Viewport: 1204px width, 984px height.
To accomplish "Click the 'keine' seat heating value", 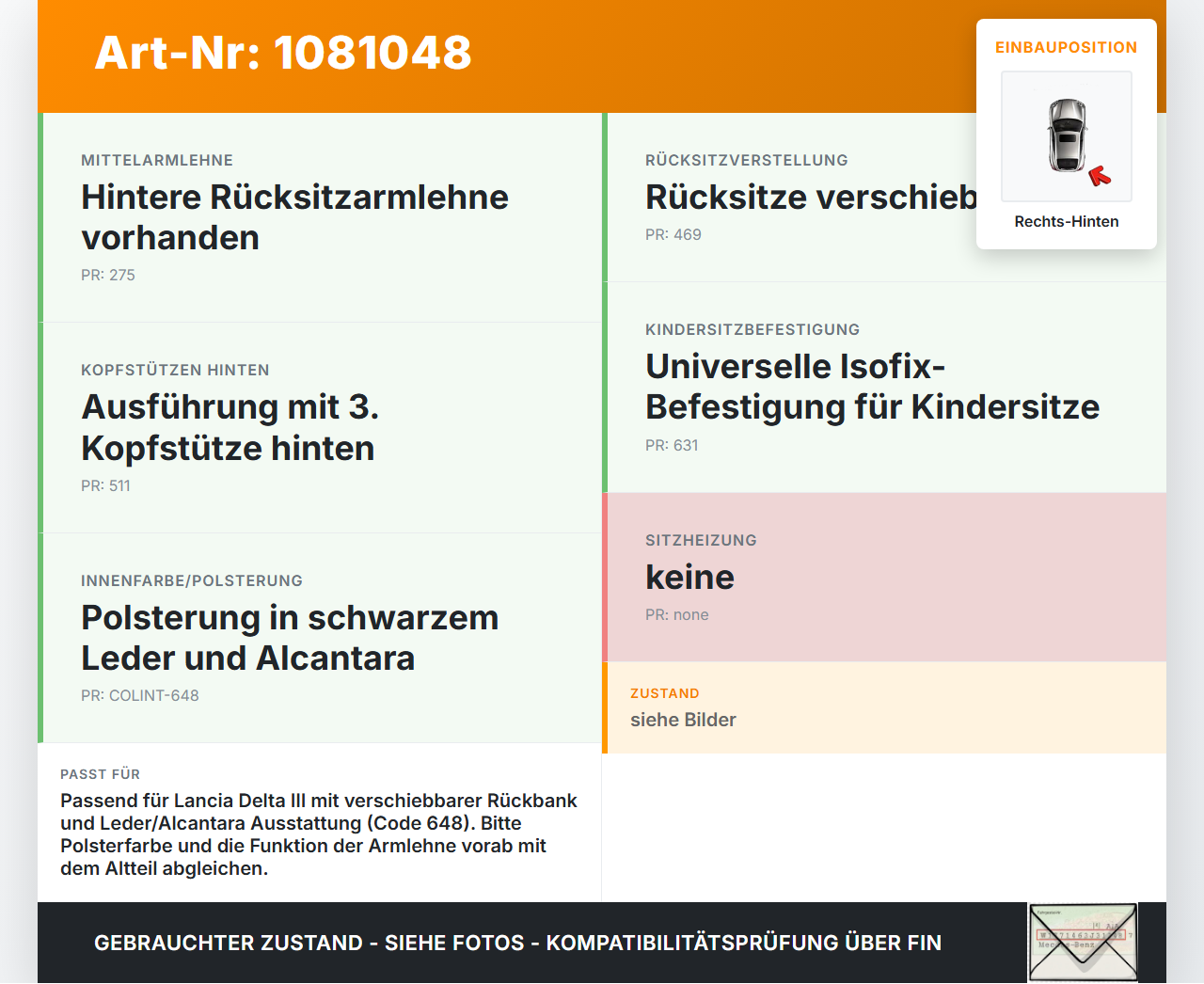I will (689, 577).
